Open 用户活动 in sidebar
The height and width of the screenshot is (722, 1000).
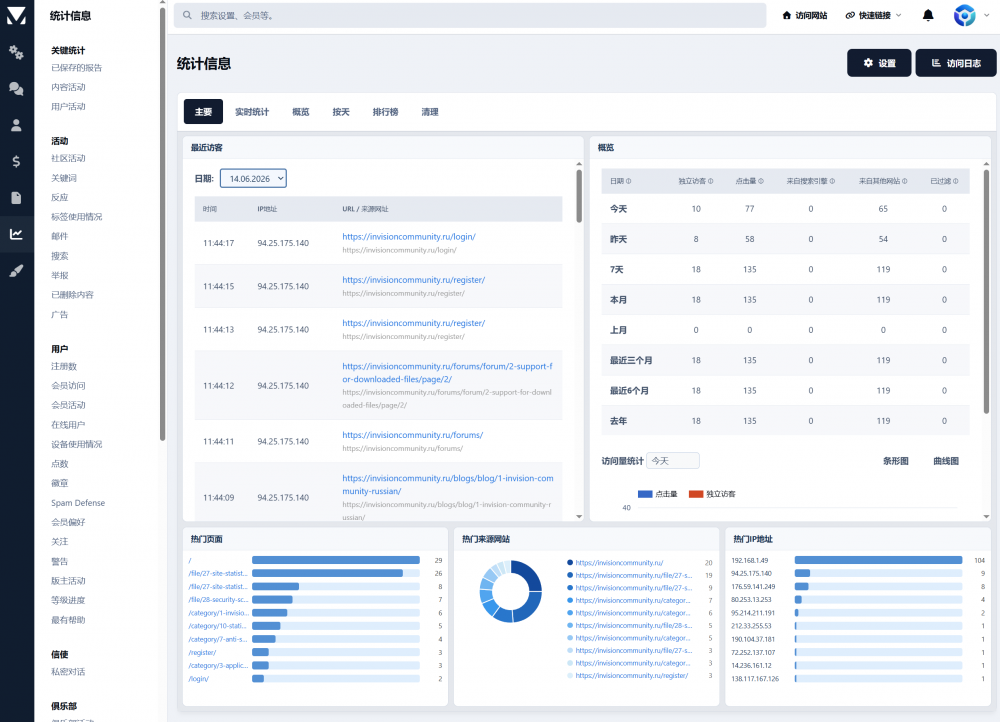click(68, 107)
